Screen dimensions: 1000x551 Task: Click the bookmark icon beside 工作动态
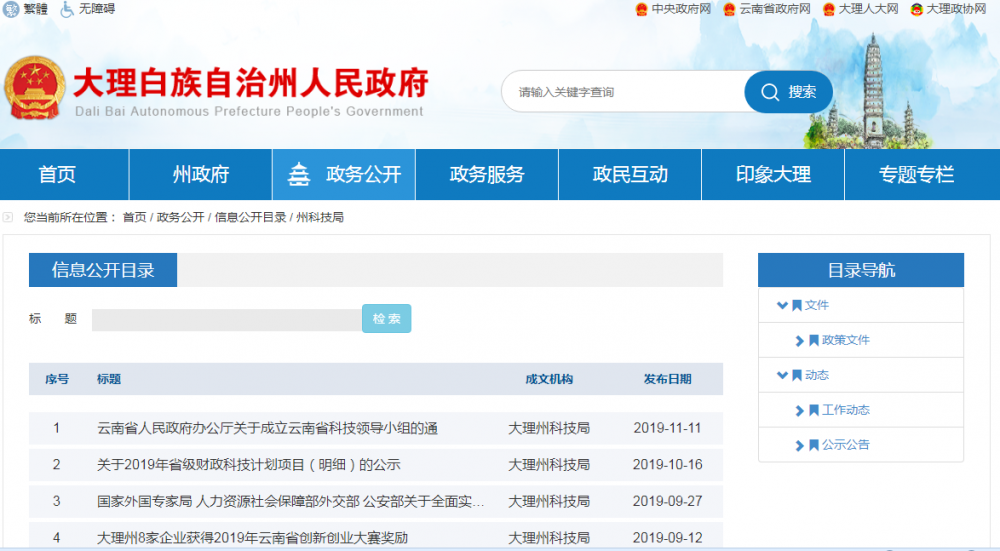point(814,411)
